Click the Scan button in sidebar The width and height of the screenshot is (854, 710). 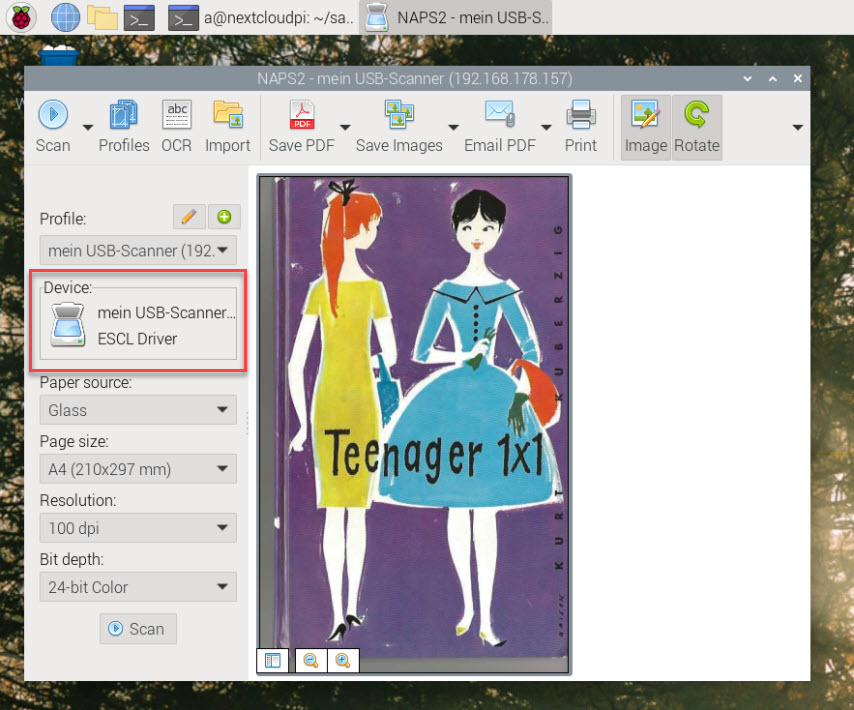[x=138, y=629]
